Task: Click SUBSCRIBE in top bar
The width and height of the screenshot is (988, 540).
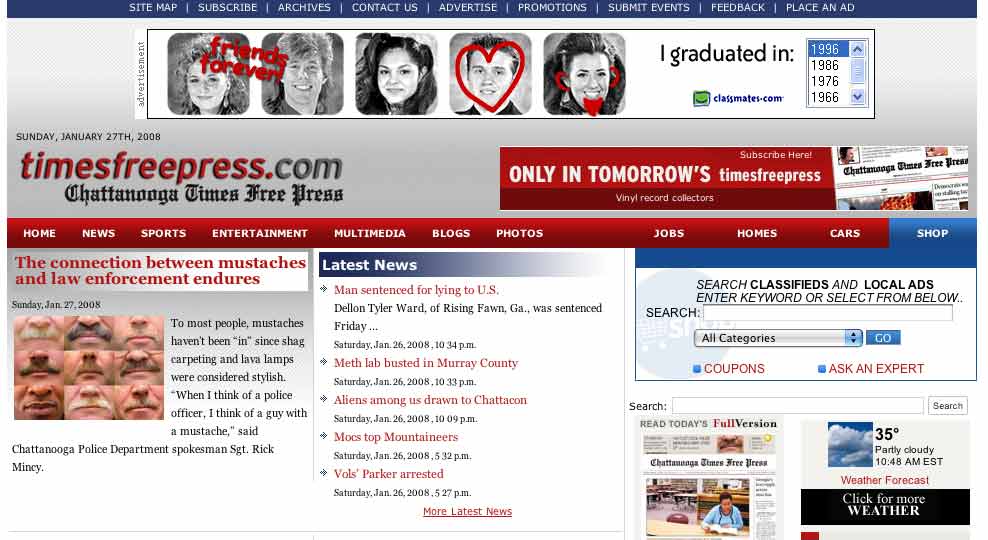Action: click(227, 8)
